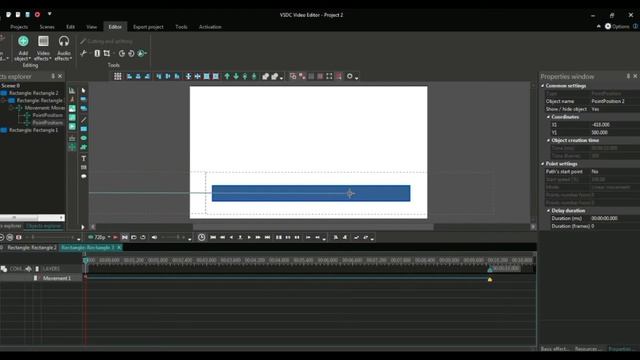Close the Rectangle: Rectangle 3 timeline tab
This screenshot has width=640, height=360.
(x=119, y=248)
